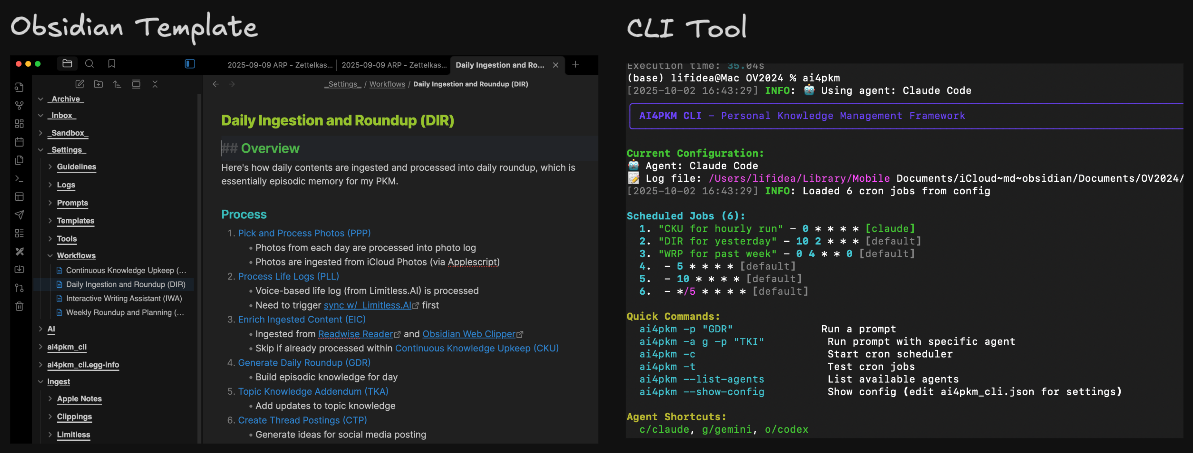The image size is (1193, 453).
Task: Click the Change sort order icon
Action: [117, 84]
